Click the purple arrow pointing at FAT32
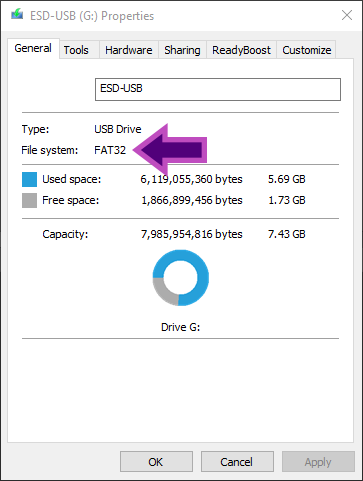The image size is (363, 481). pyautogui.click(x=170, y=150)
